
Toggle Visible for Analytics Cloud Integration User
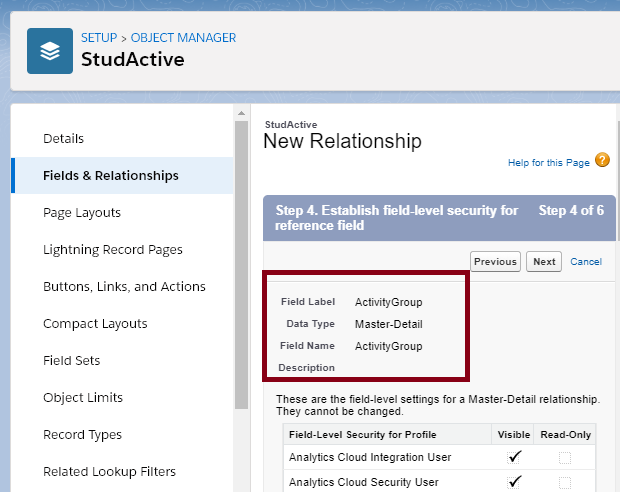coord(514,457)
